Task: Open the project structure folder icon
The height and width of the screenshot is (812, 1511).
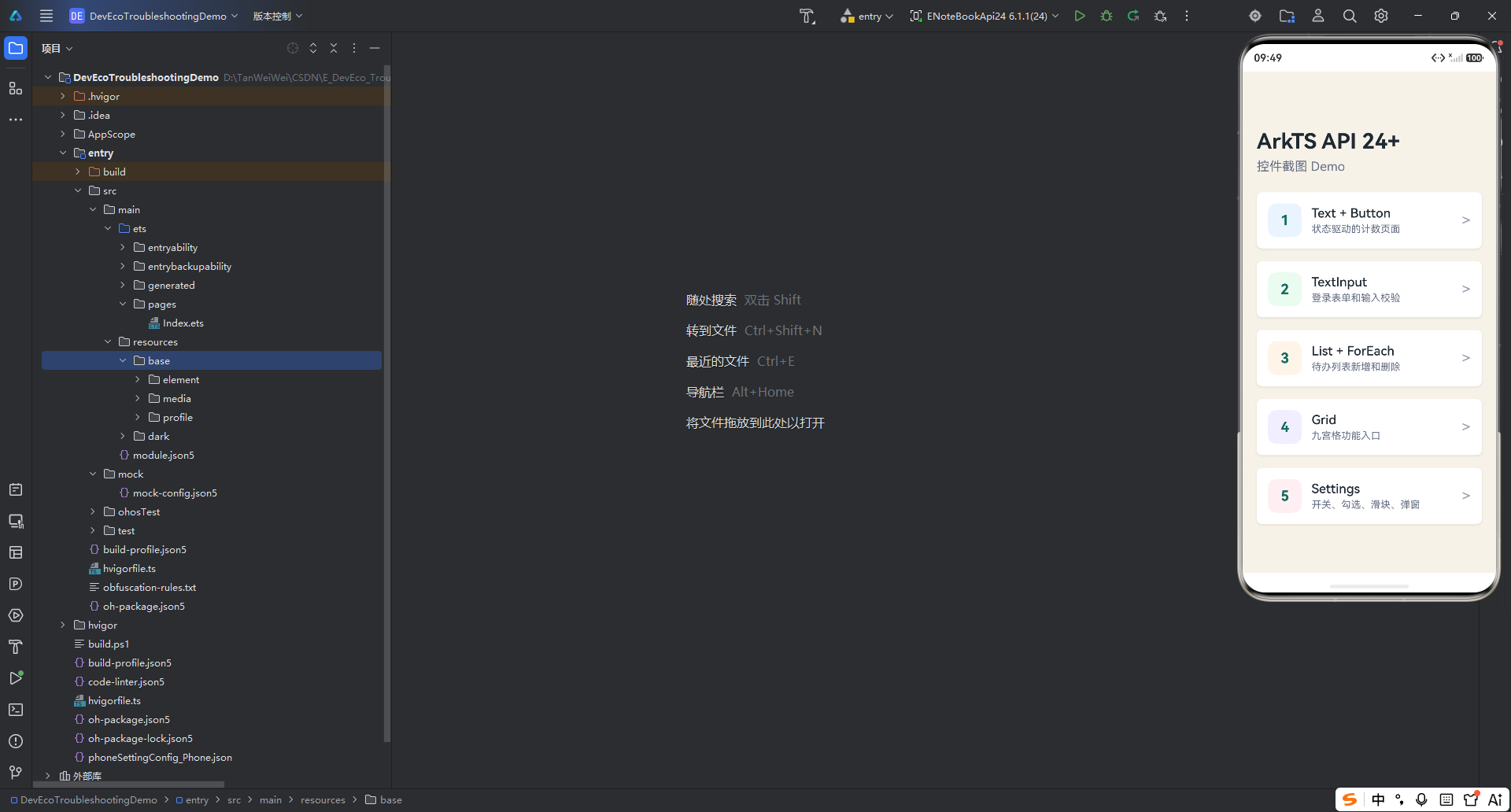Action: 1287,16
